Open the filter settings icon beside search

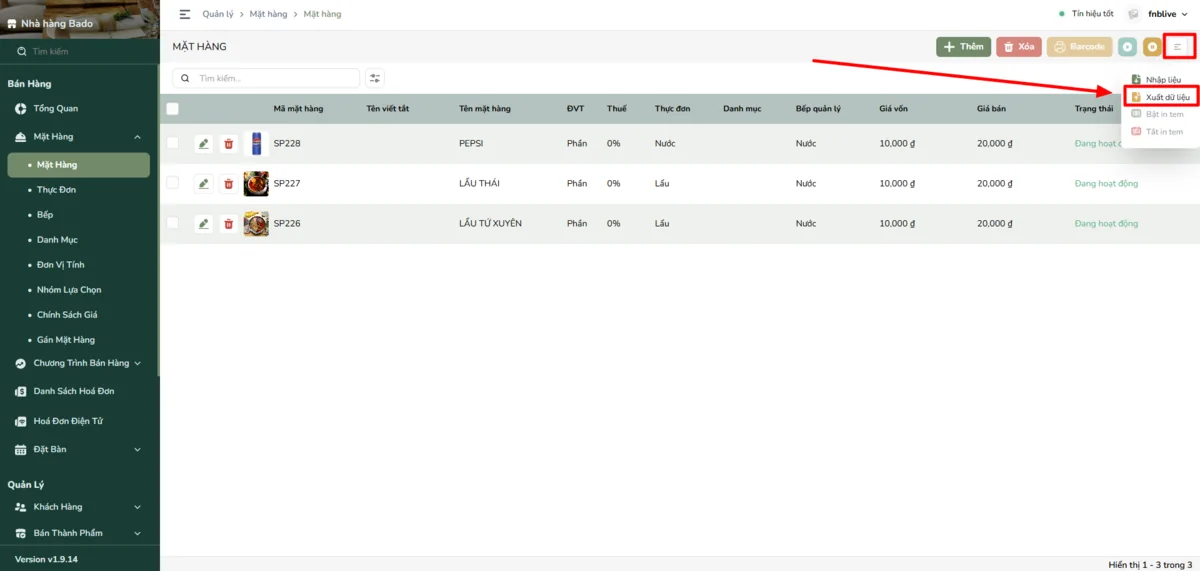point(375,78)
